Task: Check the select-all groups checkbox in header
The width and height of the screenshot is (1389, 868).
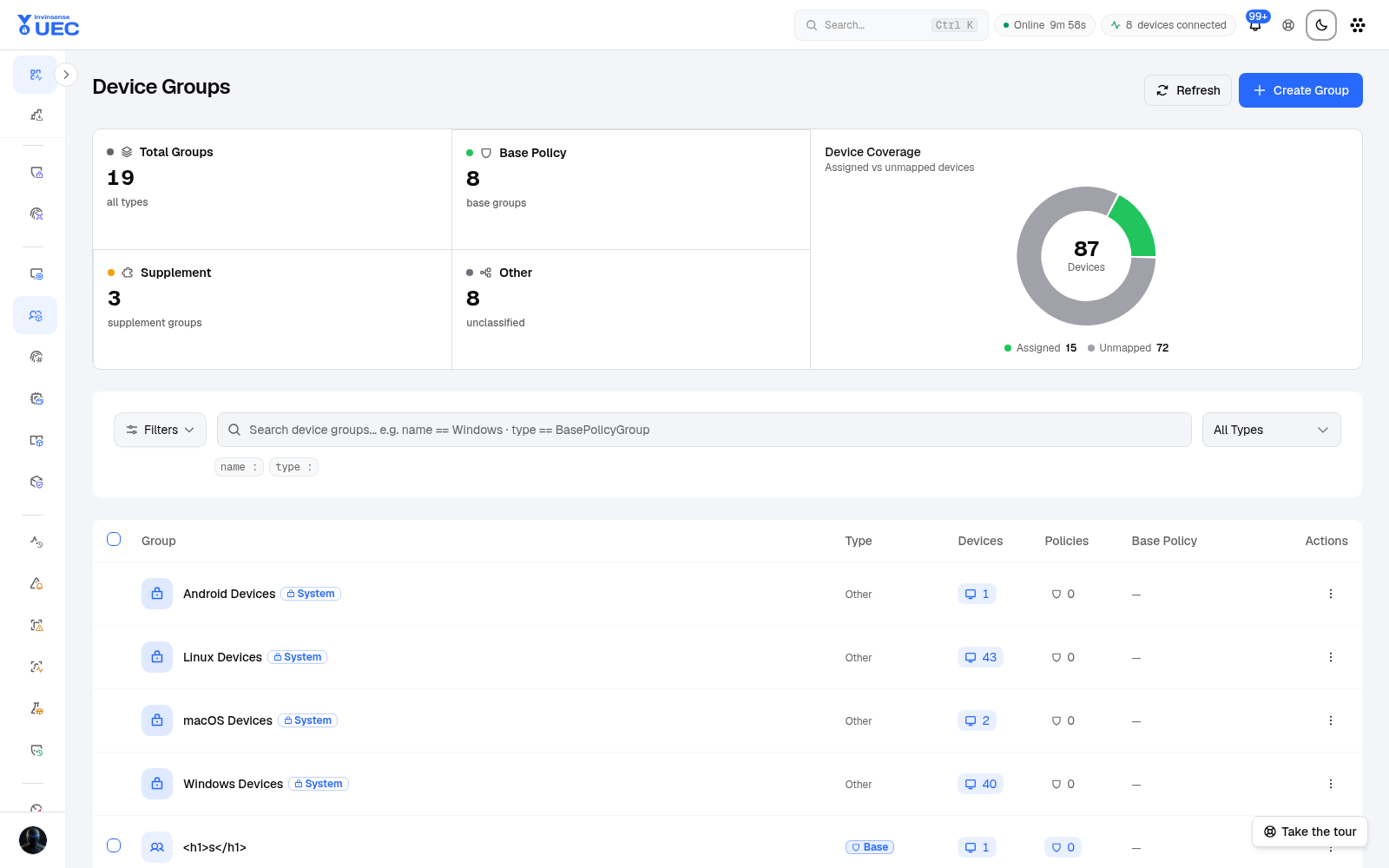Action: coord(114,539)
